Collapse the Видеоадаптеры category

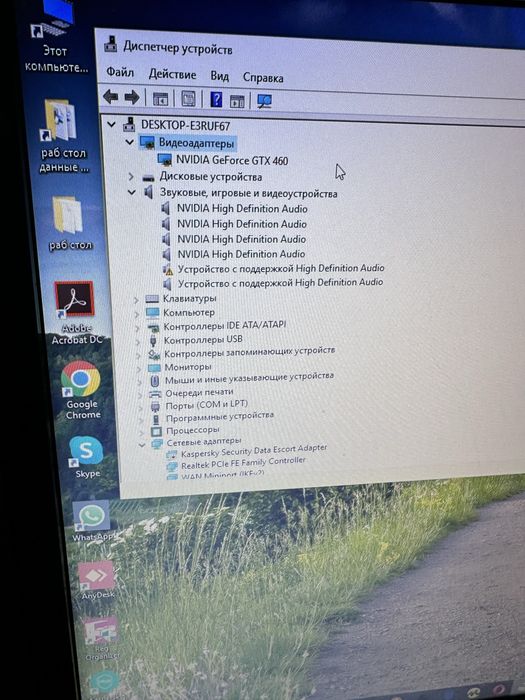click(130, 143)
